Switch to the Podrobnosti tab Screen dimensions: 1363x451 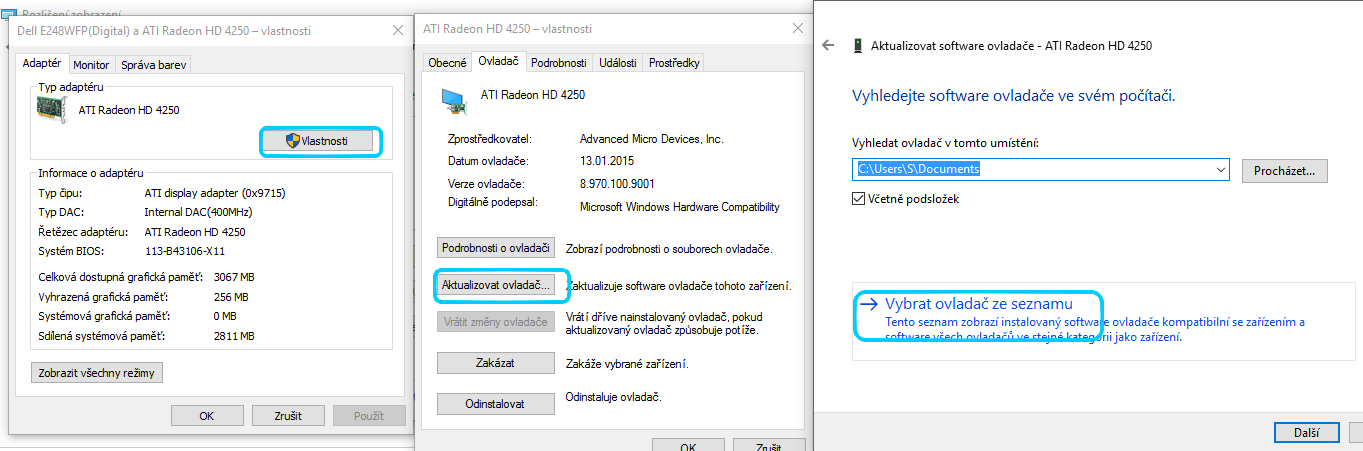coord(558,63)
